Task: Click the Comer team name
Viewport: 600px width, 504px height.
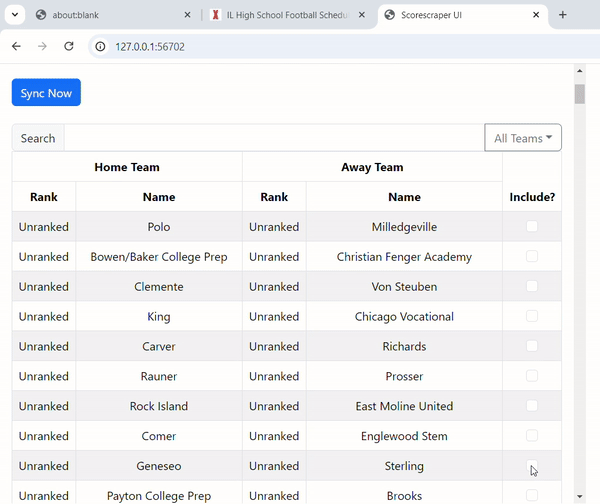Action: tap(159, 436)
